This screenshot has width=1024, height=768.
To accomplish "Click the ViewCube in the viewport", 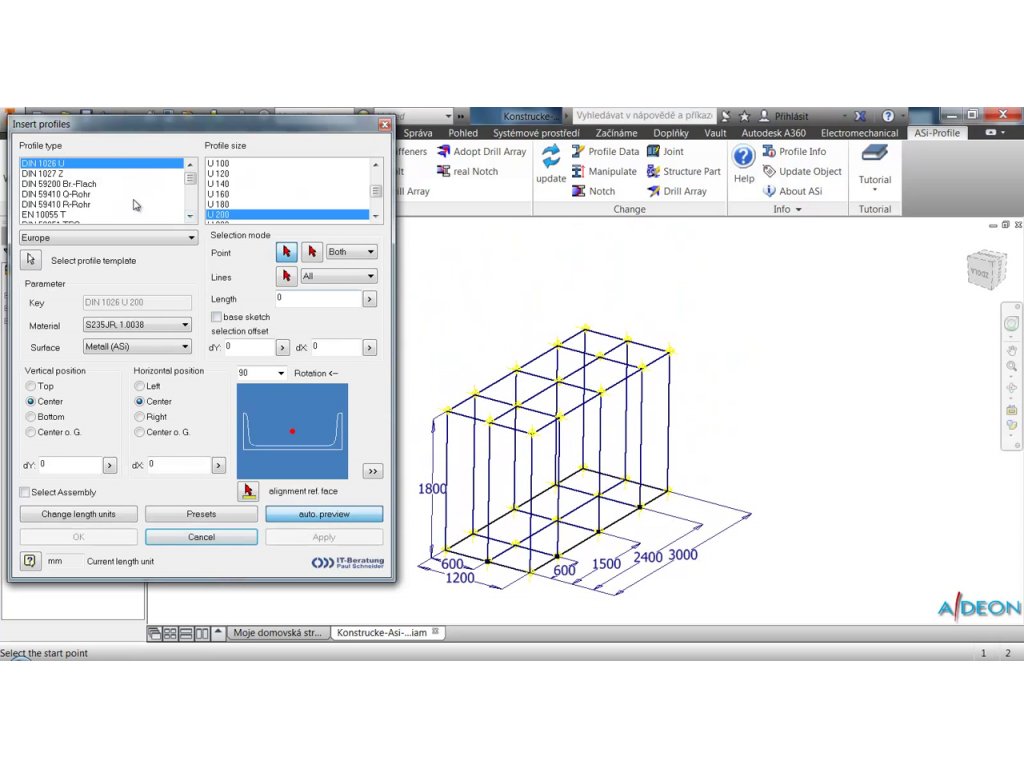I will (x=985, y=269).
